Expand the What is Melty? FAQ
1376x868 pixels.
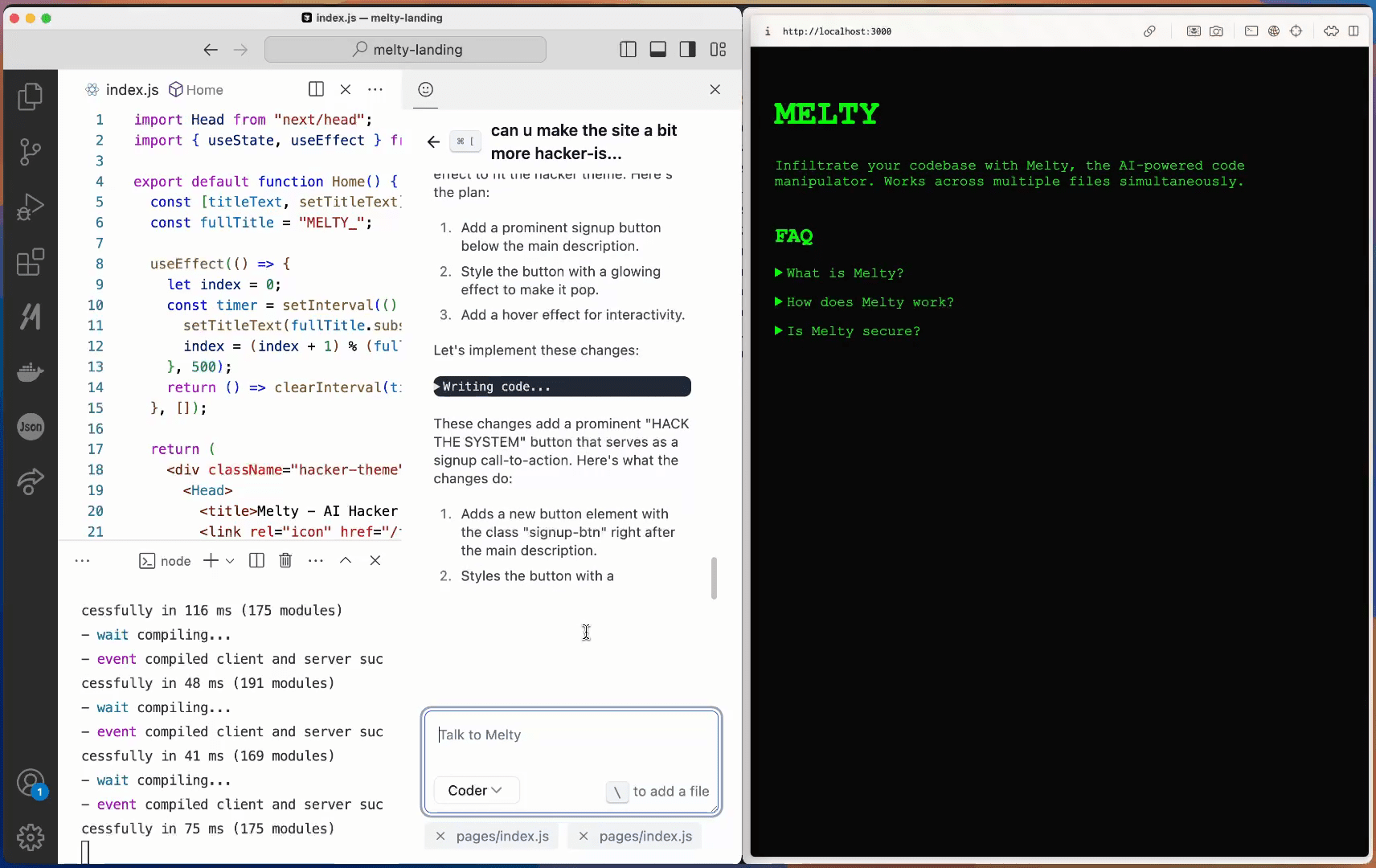tap(839, 273)
